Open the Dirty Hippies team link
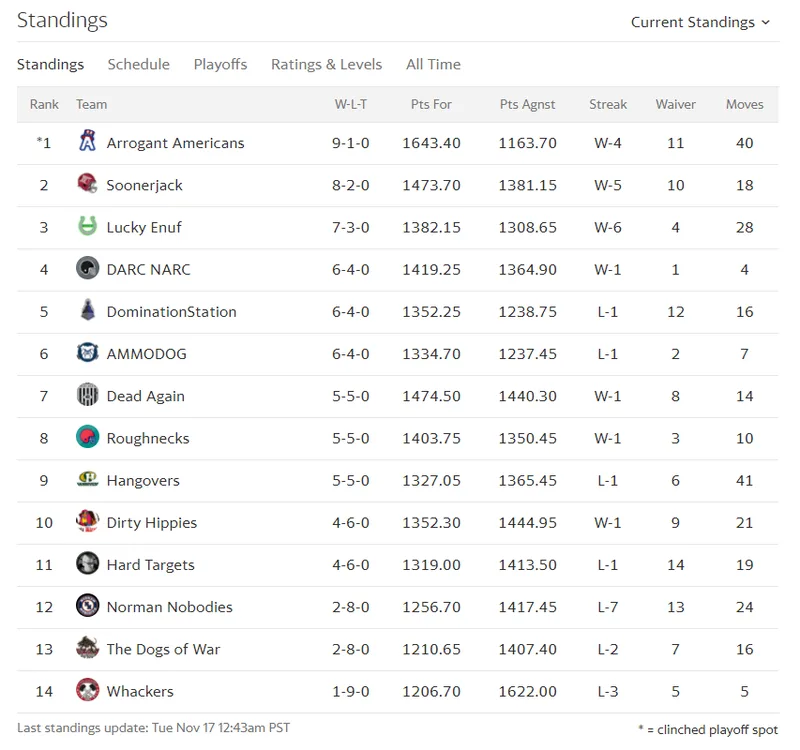Viewport: 800px width, 750px height. [152, 523]
